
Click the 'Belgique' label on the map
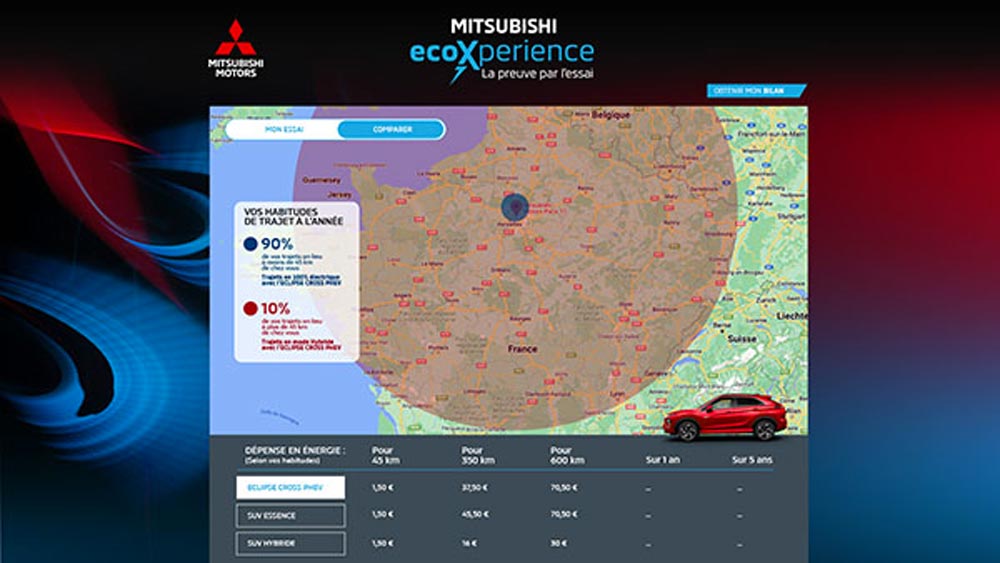pos(611,115)
